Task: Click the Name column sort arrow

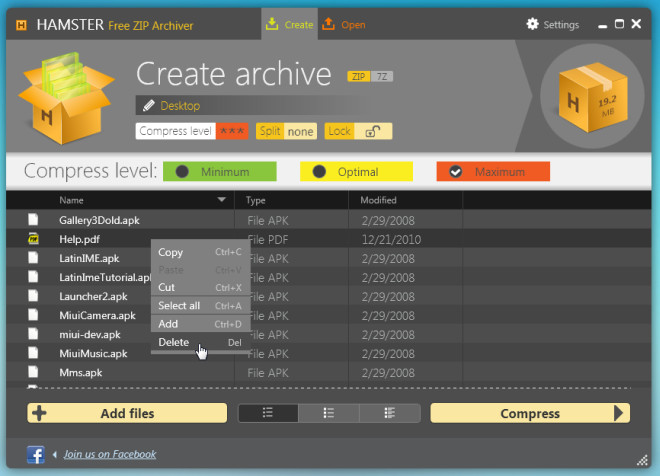Action: click(x=222, y=199)
